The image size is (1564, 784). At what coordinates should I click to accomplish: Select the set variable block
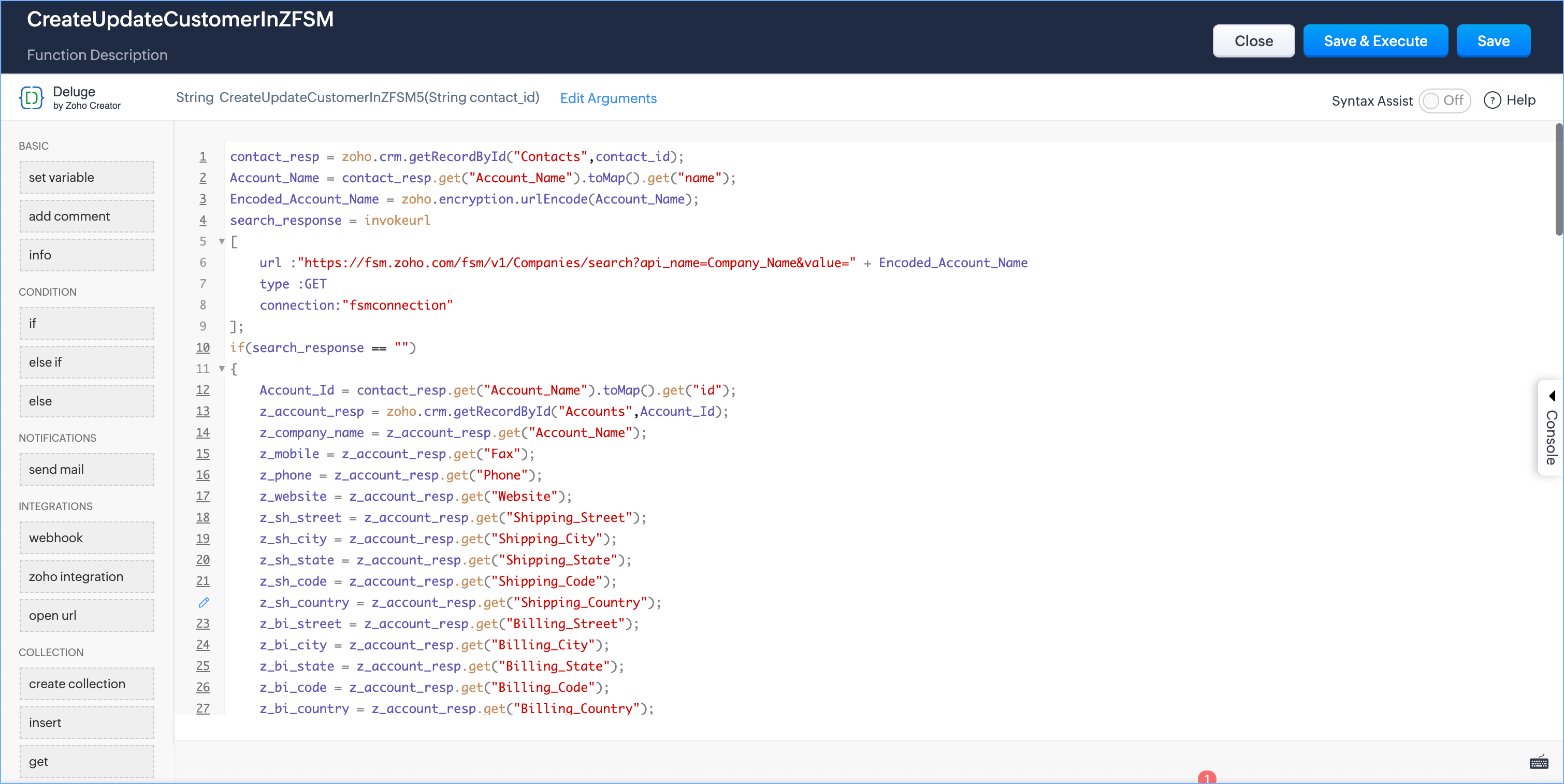pyautogui.click(x=87, y=177)
